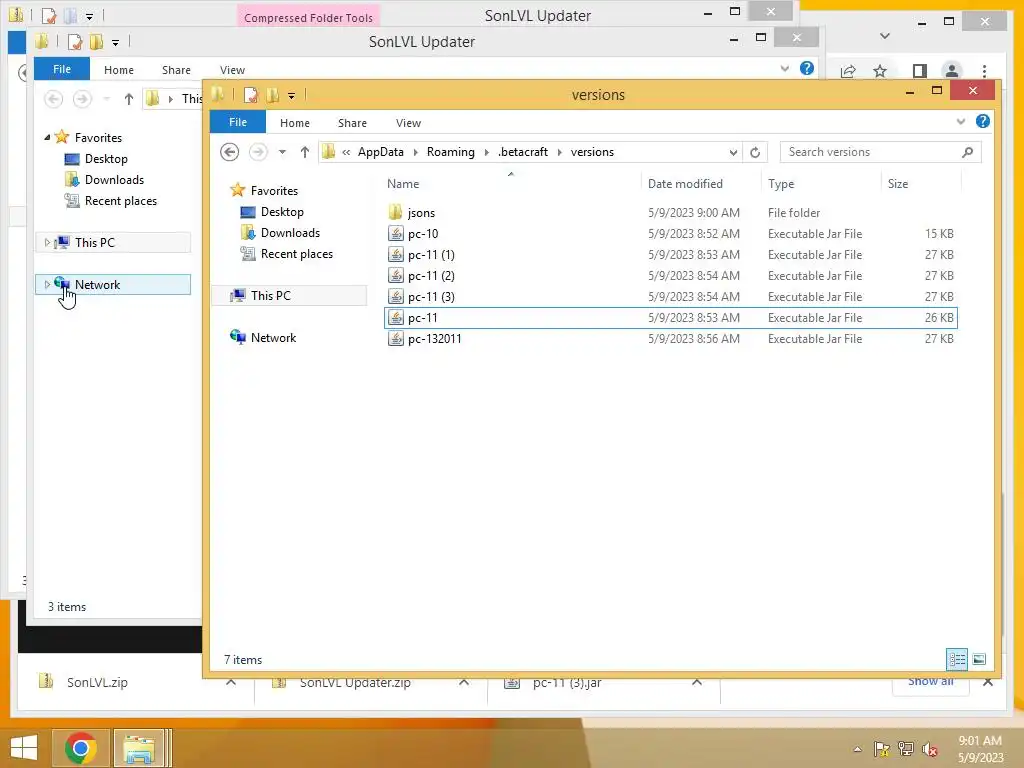Click AppData in the address breadcrumb
The width and height of the screenshot is (1024, 768).
coord(381,152)
